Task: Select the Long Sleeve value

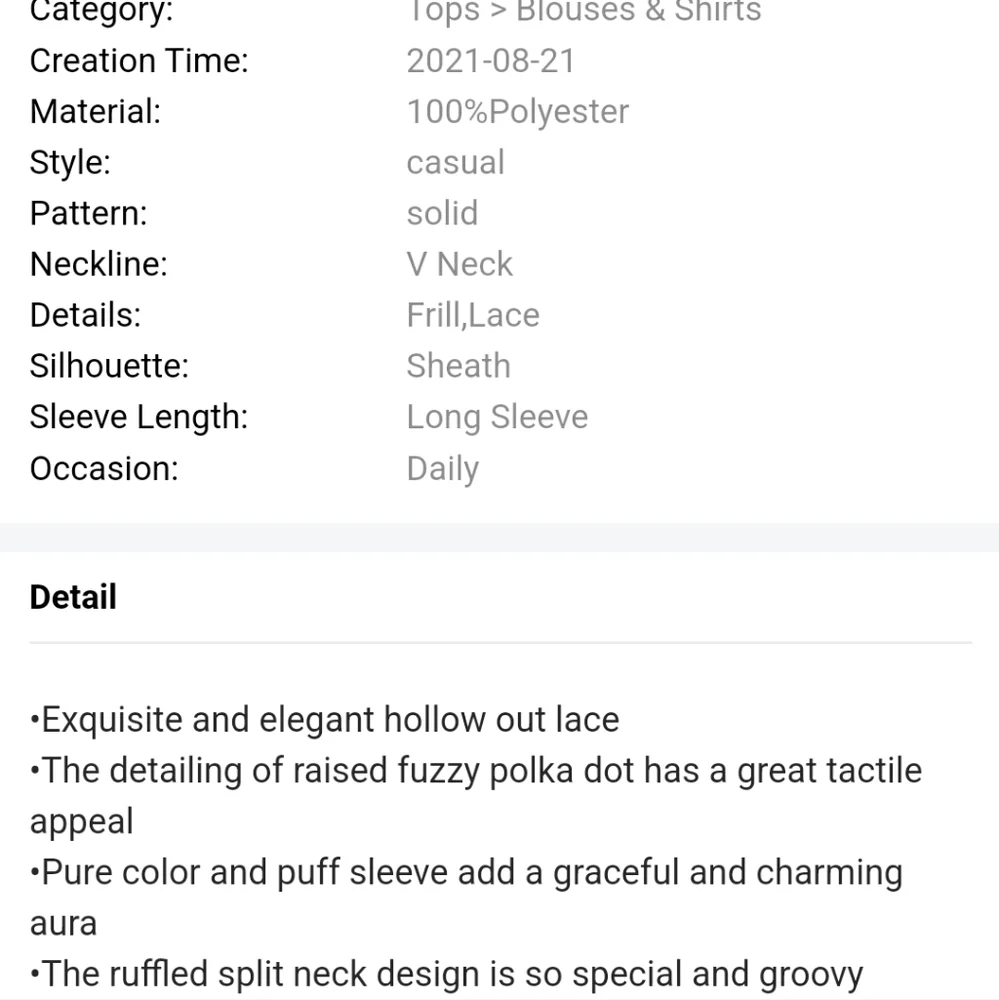Action: 497,418
